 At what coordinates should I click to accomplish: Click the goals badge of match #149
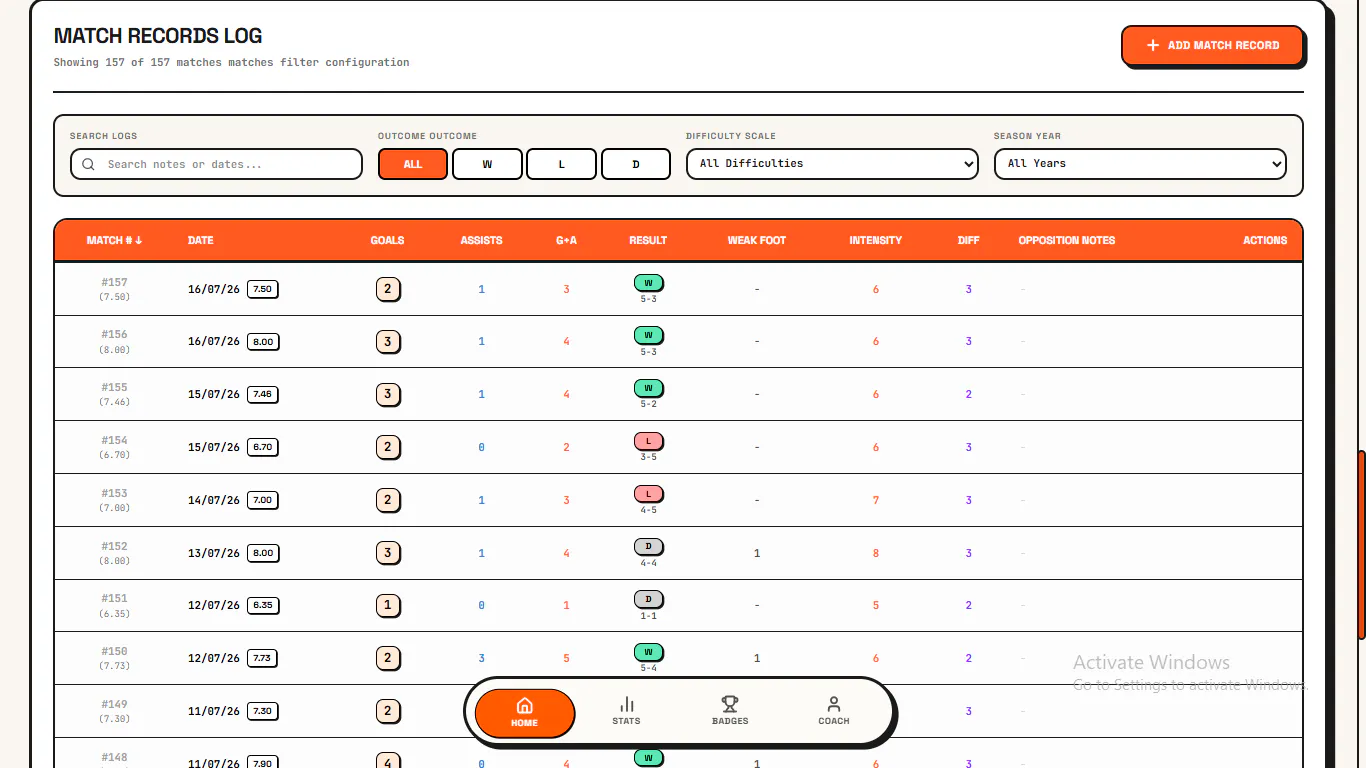tap(388, 711)
